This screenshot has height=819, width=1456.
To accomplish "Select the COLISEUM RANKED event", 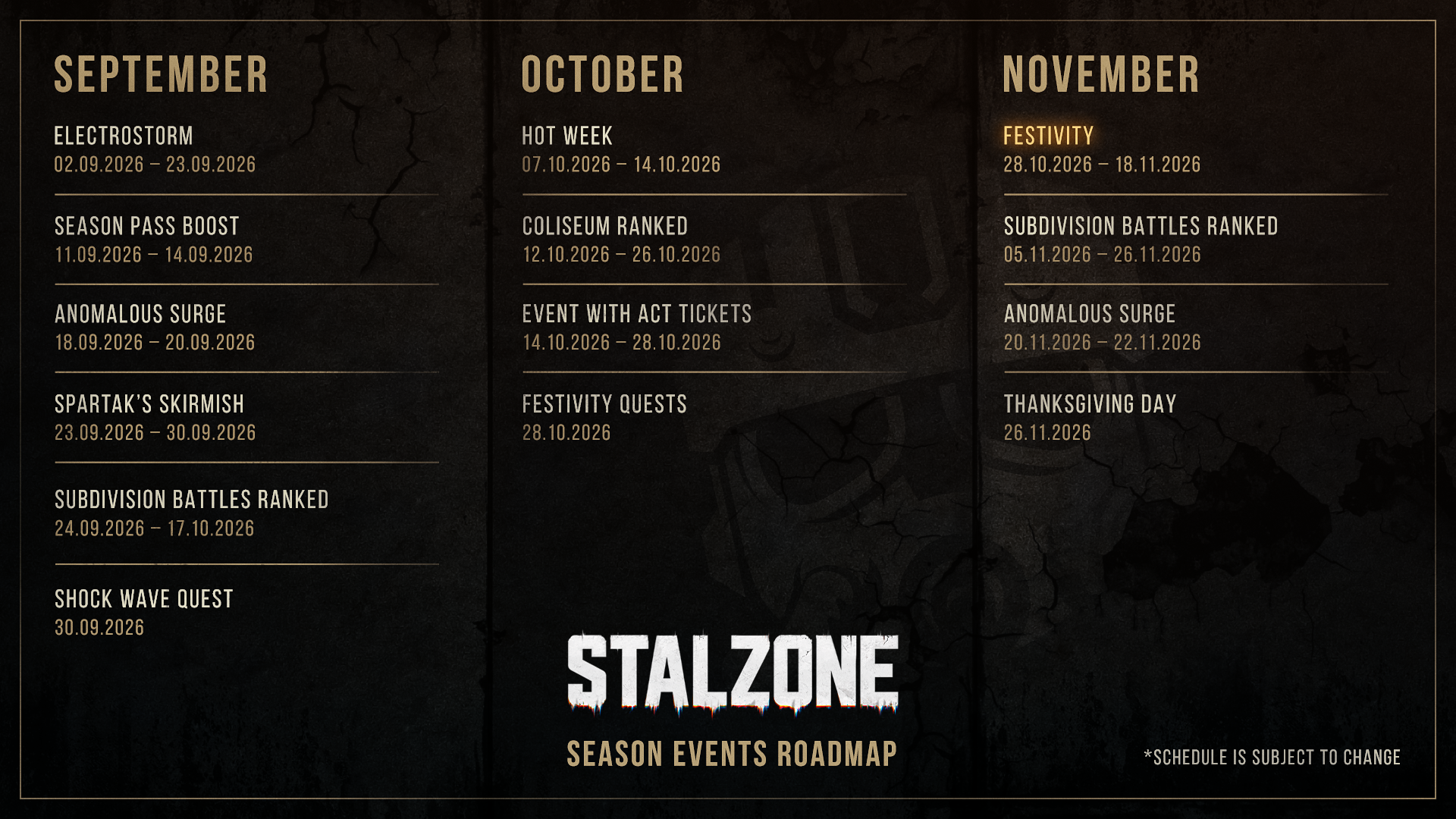I will tap(621, 240).
